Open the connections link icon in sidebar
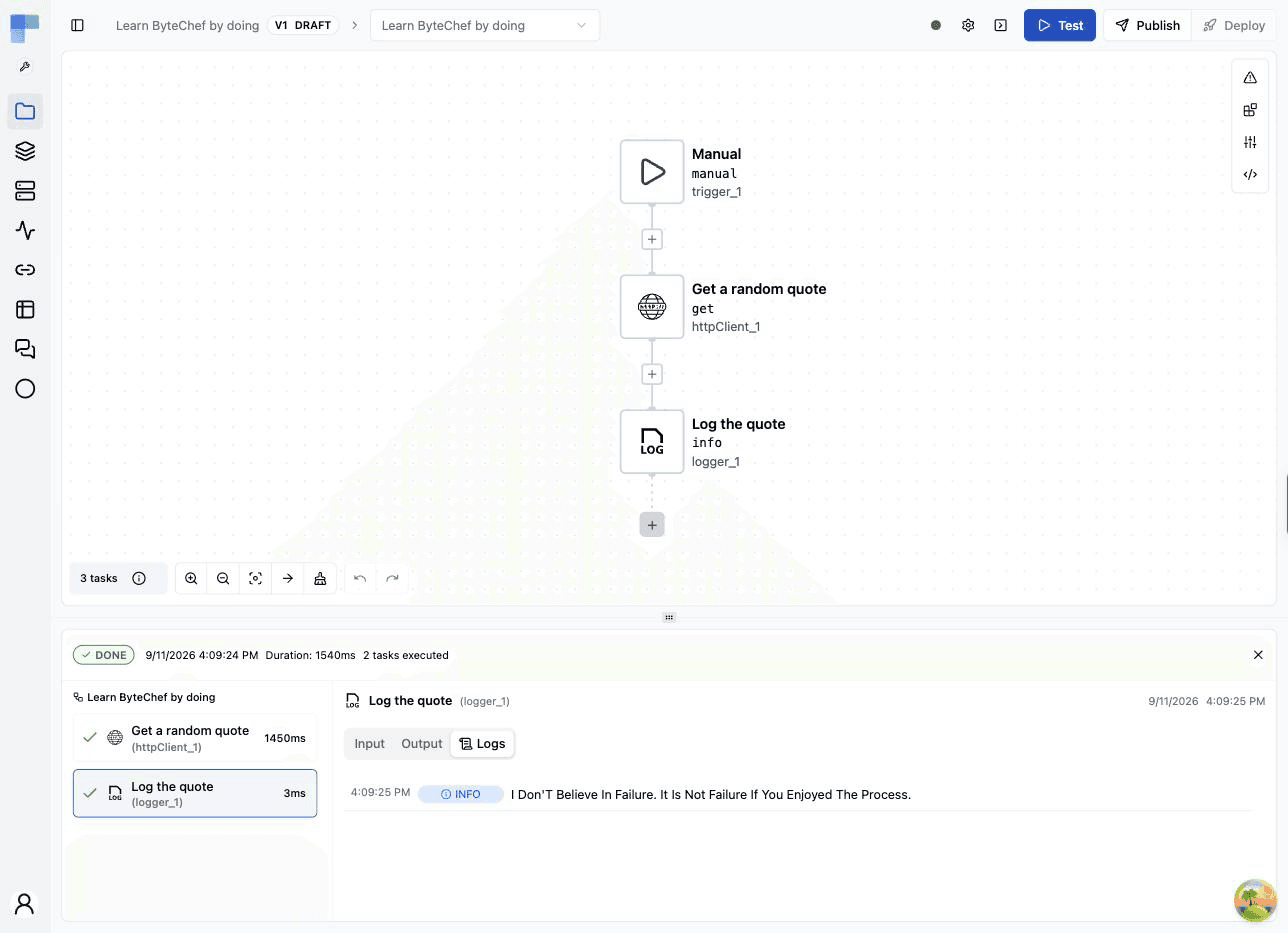1288x933 pixels. (x=25, y=270)
